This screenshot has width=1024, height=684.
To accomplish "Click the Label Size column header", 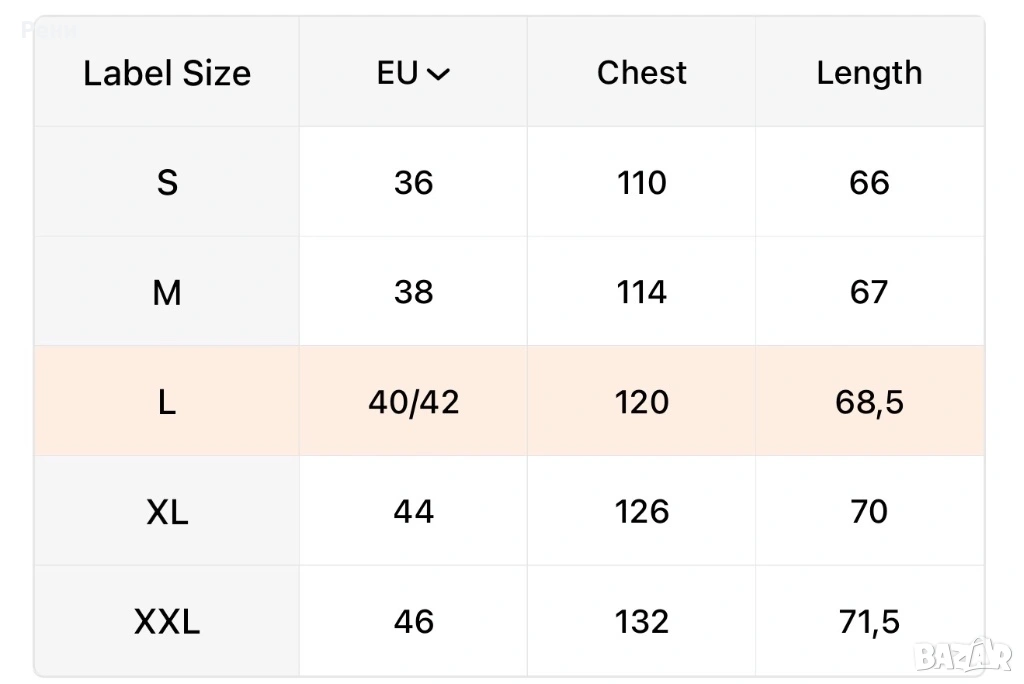I will 167,73.
